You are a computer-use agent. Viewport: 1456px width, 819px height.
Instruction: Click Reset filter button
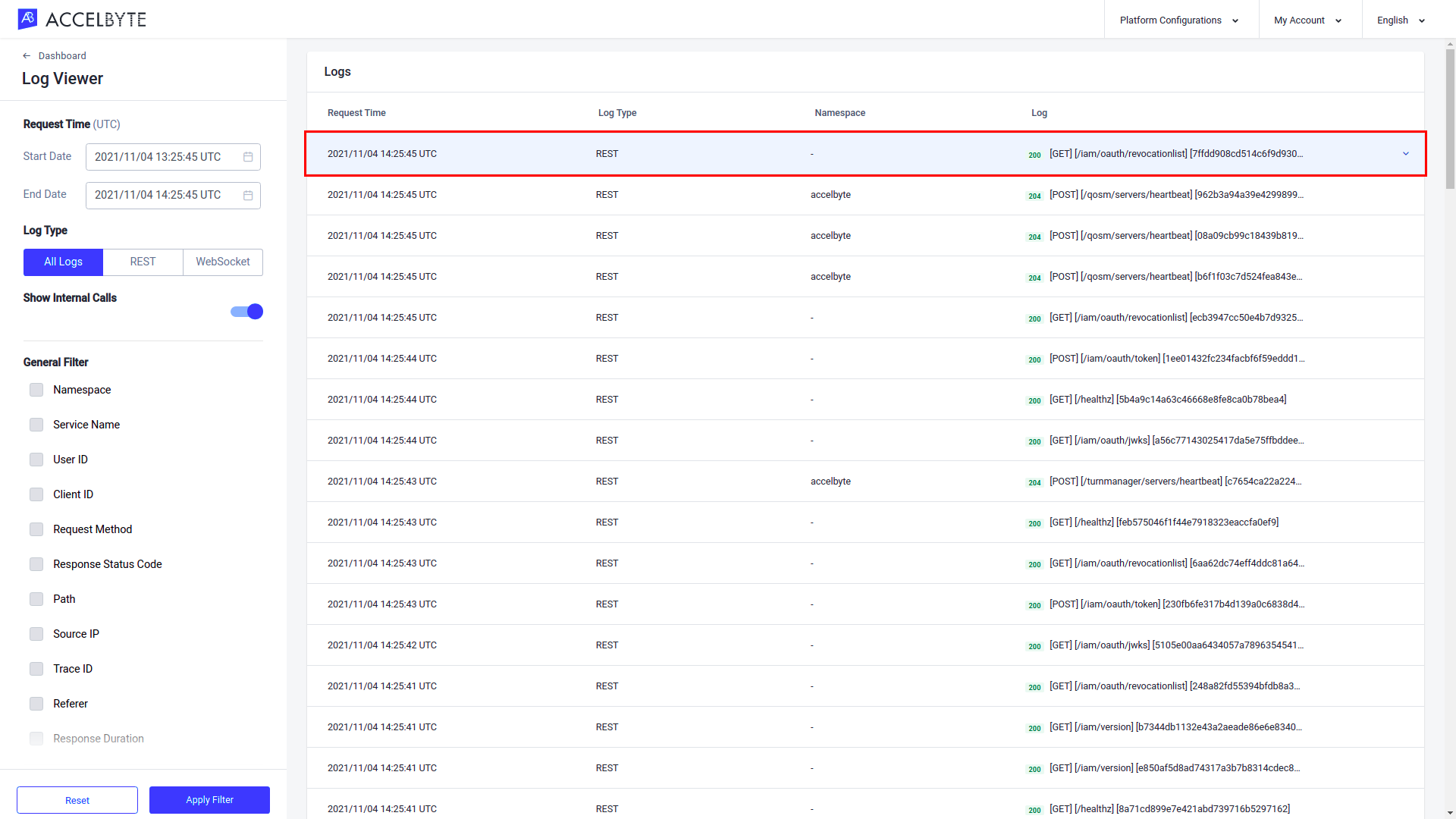(78, 800)
